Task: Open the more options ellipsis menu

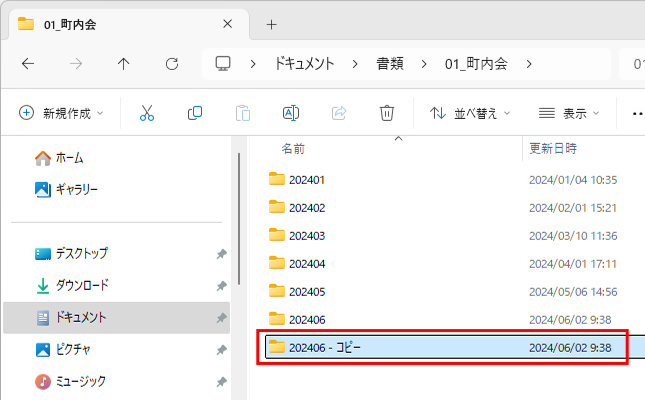Action: pos(638,114)
